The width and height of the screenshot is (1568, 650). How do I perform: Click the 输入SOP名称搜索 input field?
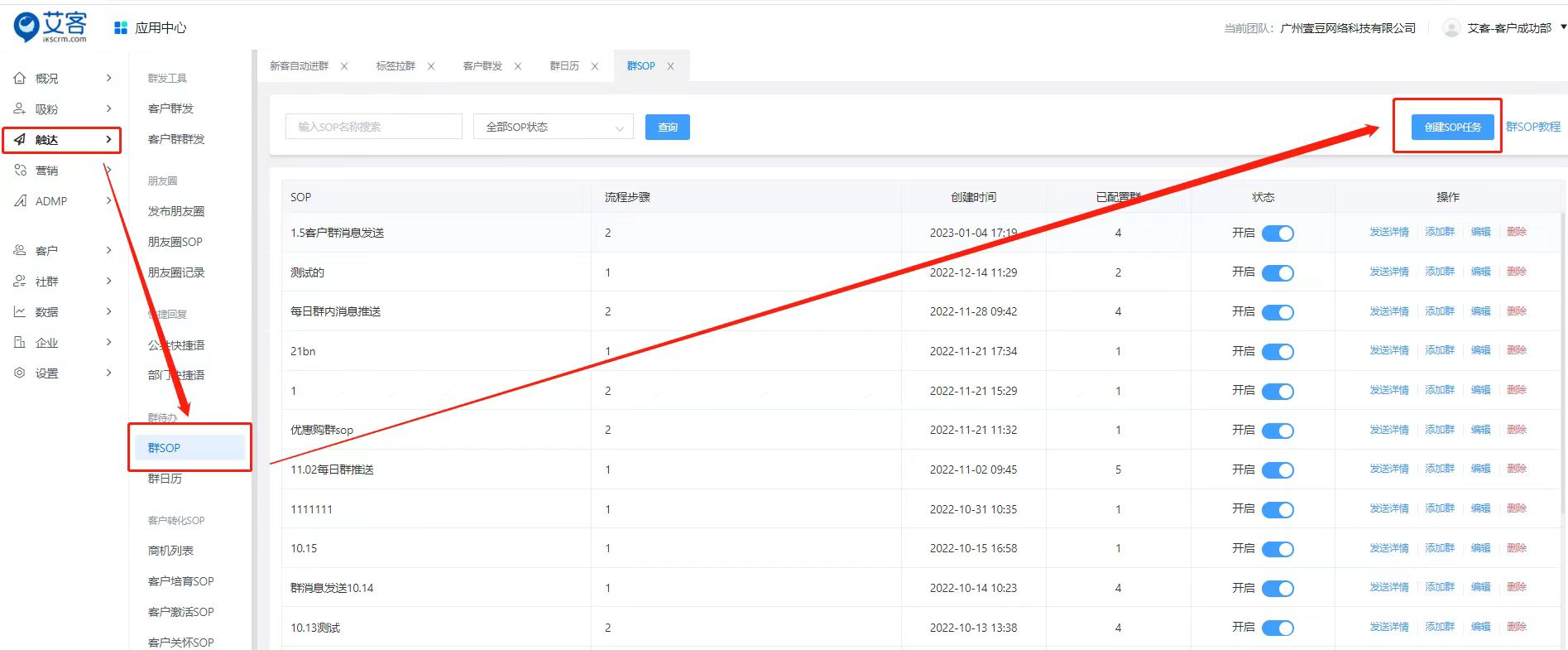(373, 127)
